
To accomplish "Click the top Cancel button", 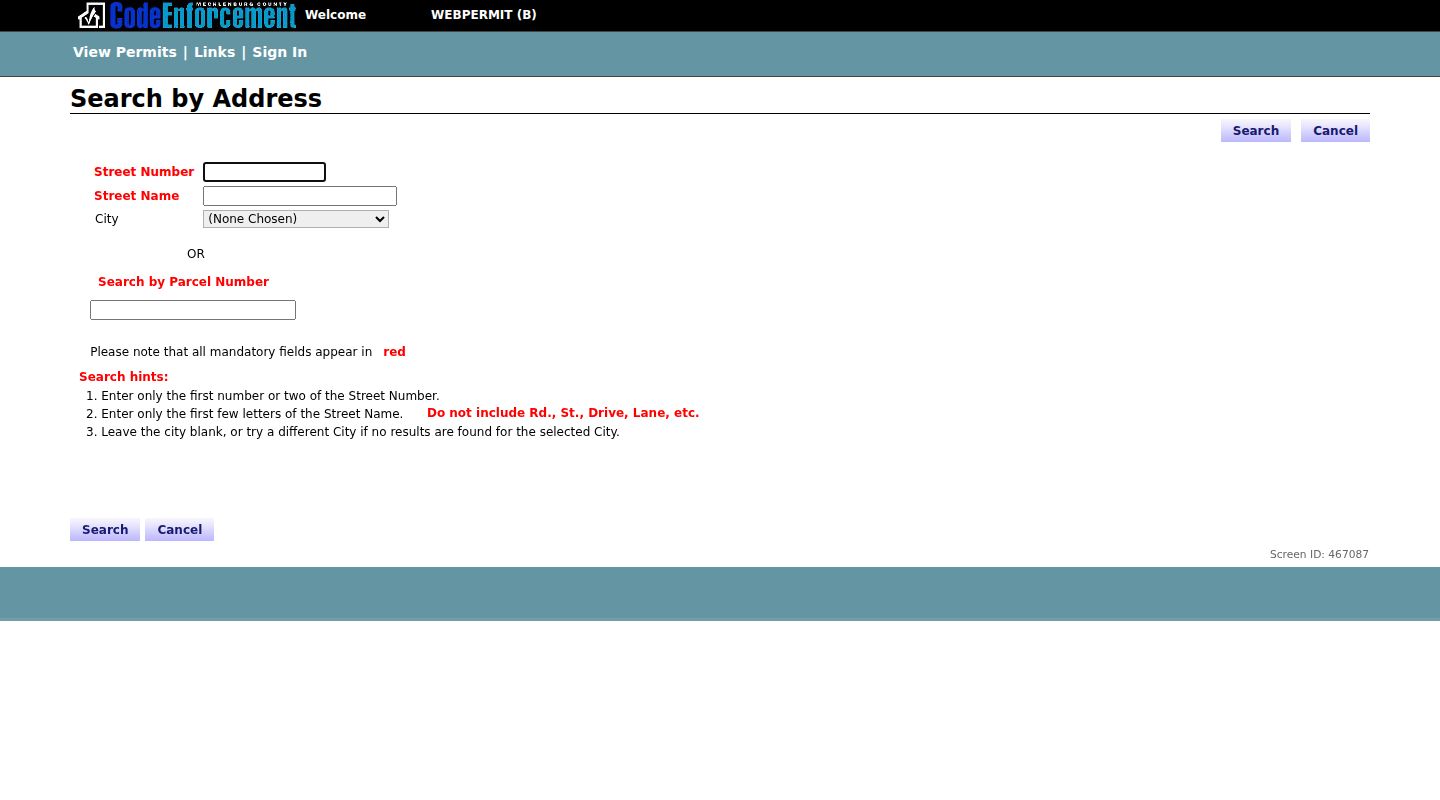I will pyautogui.click(x=1335, y=131).
